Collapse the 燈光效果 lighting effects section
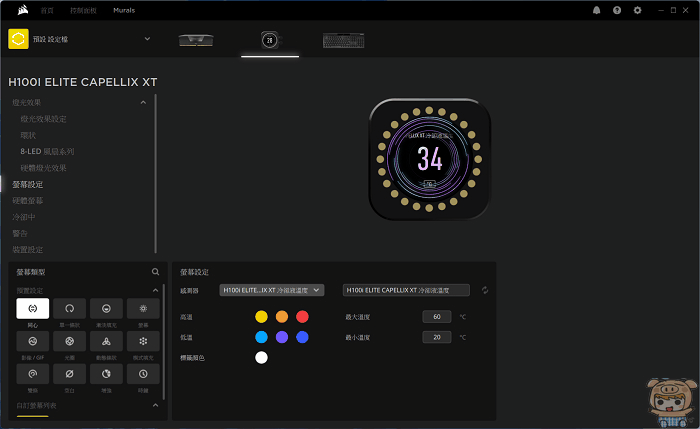Viewport: 700px width, 429px height. tap(143, 103)
